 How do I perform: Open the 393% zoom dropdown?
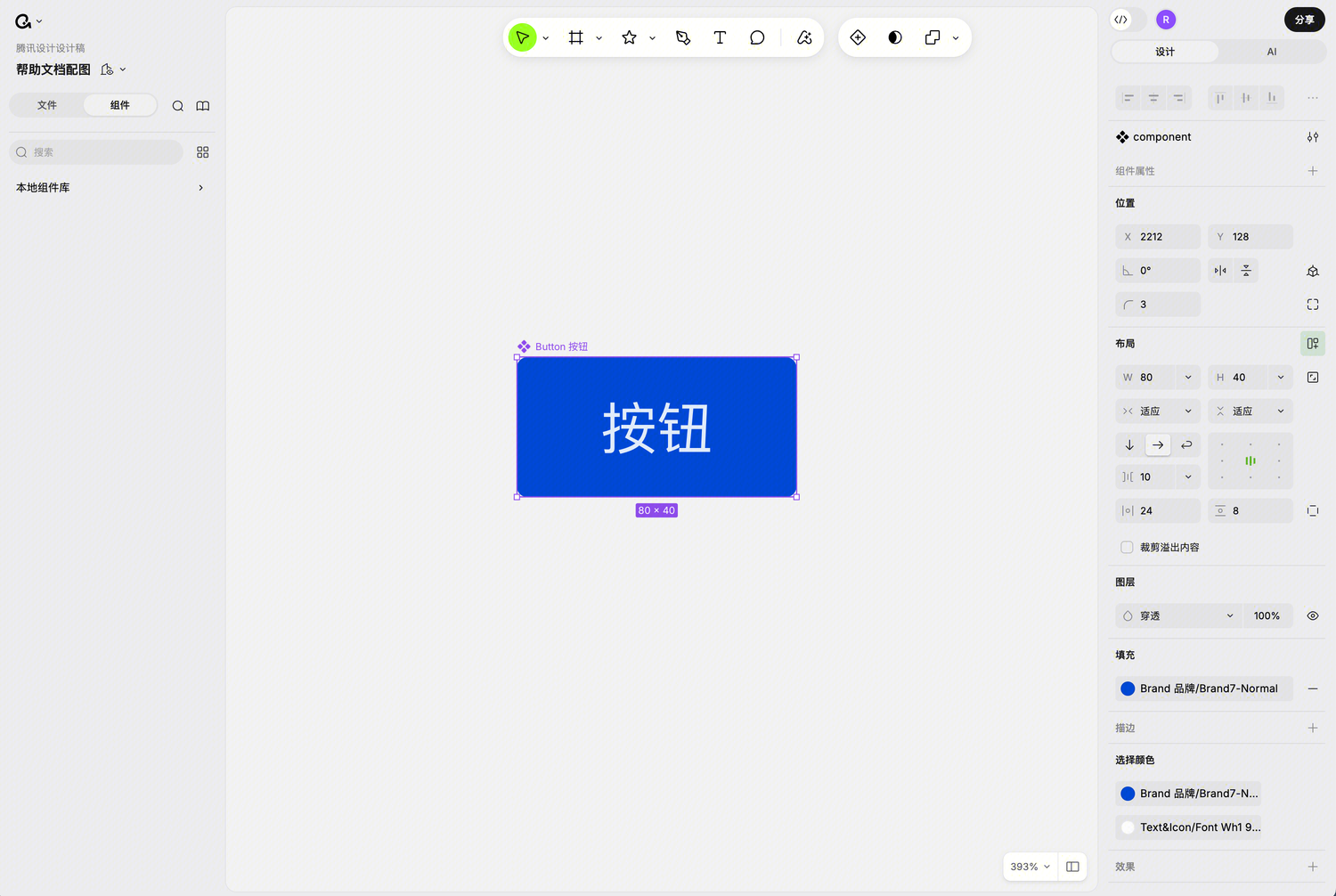[1029, 866]
